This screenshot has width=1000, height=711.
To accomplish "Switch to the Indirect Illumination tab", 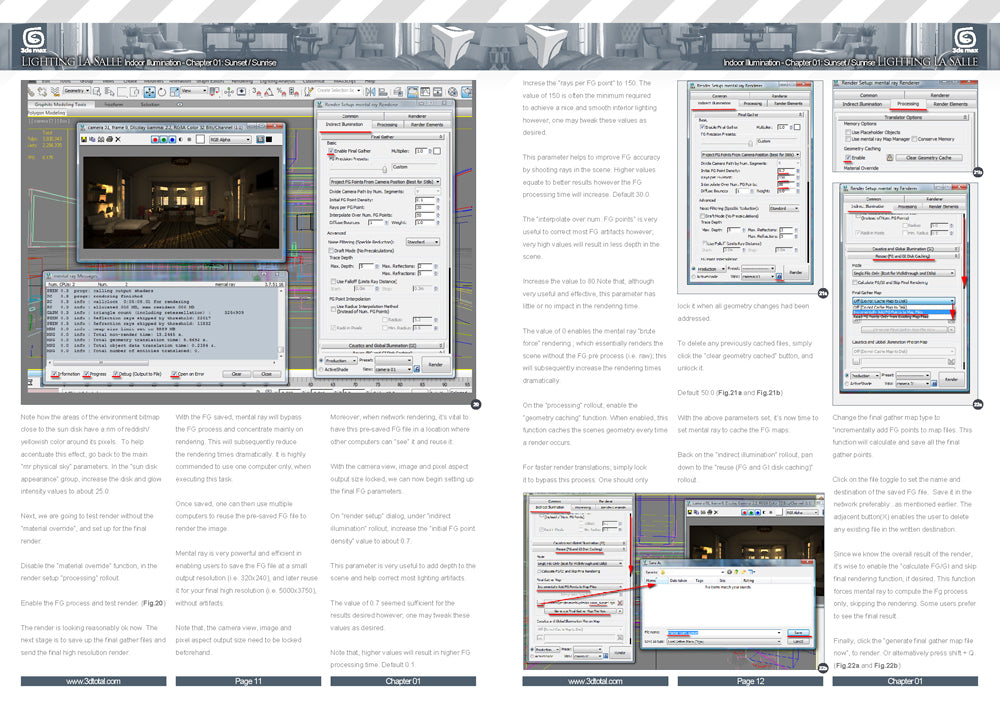I will coord(345,124).
